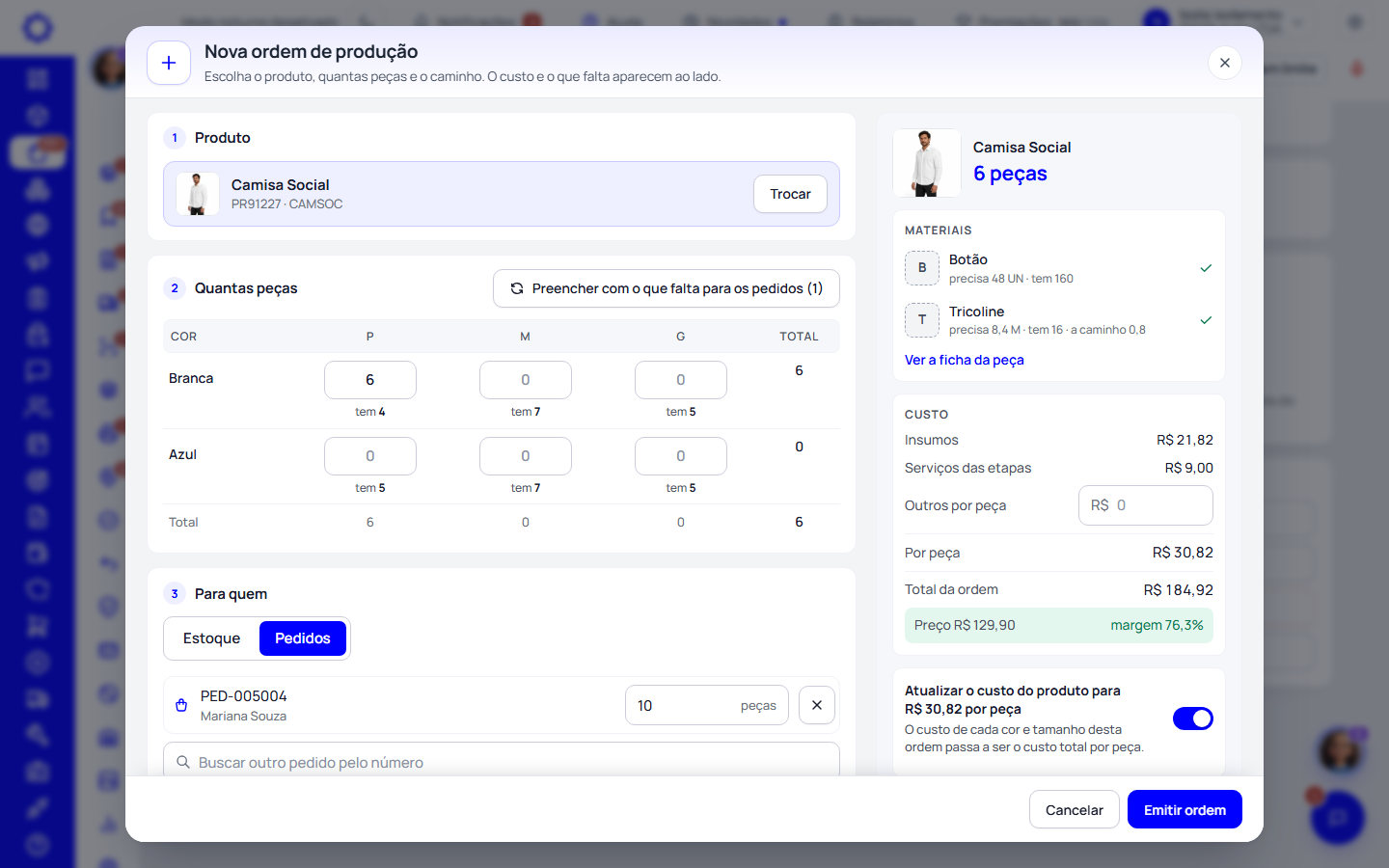Switch to the Pedidos option
Screen dimensions: 1389x868
(x=303, y=638)
